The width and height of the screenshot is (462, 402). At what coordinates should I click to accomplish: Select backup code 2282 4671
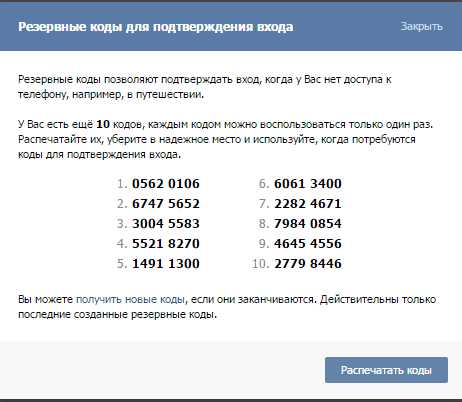pos(308,204)
